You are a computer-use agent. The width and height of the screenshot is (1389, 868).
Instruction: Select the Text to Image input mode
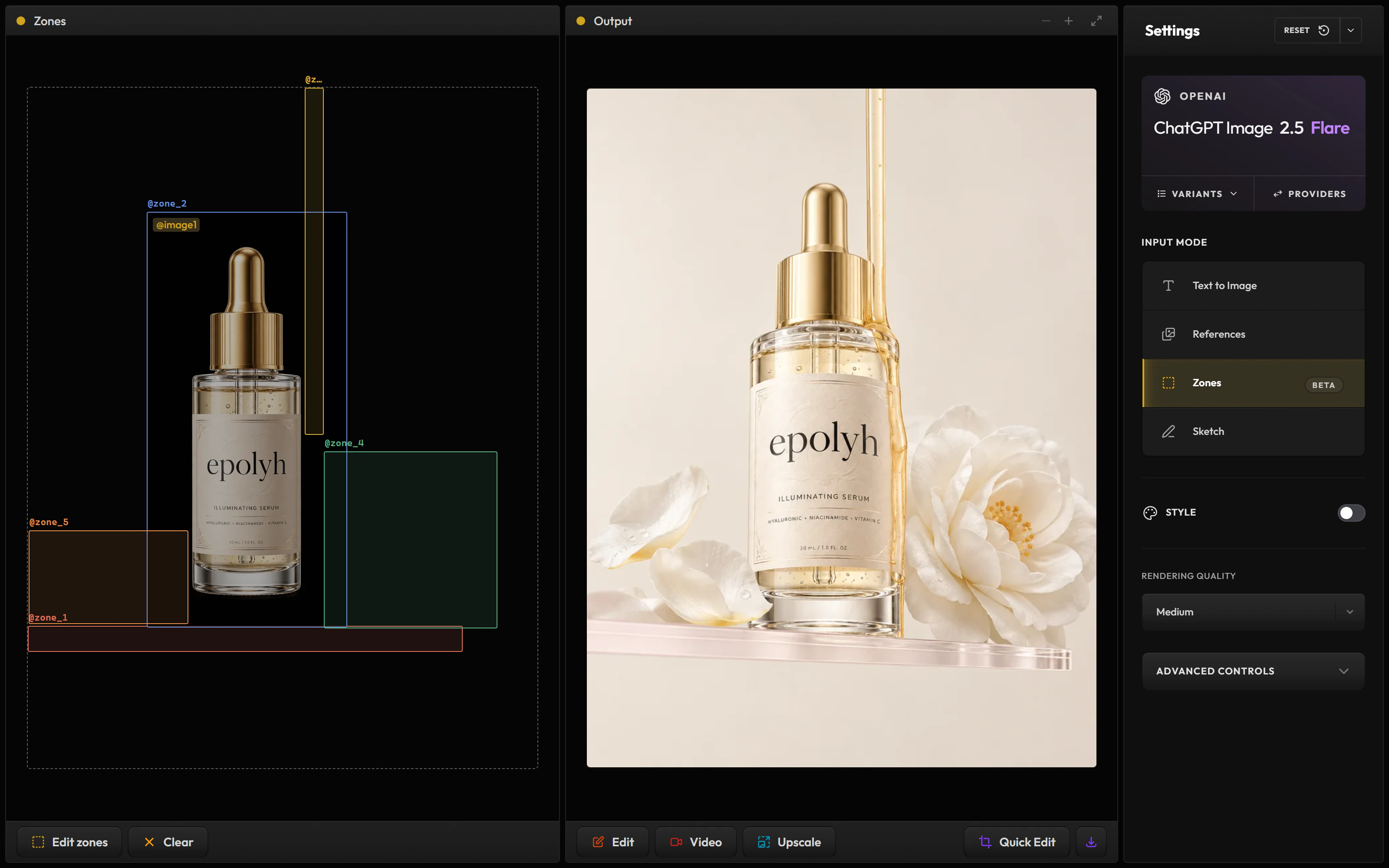[x=1253, y=286]
